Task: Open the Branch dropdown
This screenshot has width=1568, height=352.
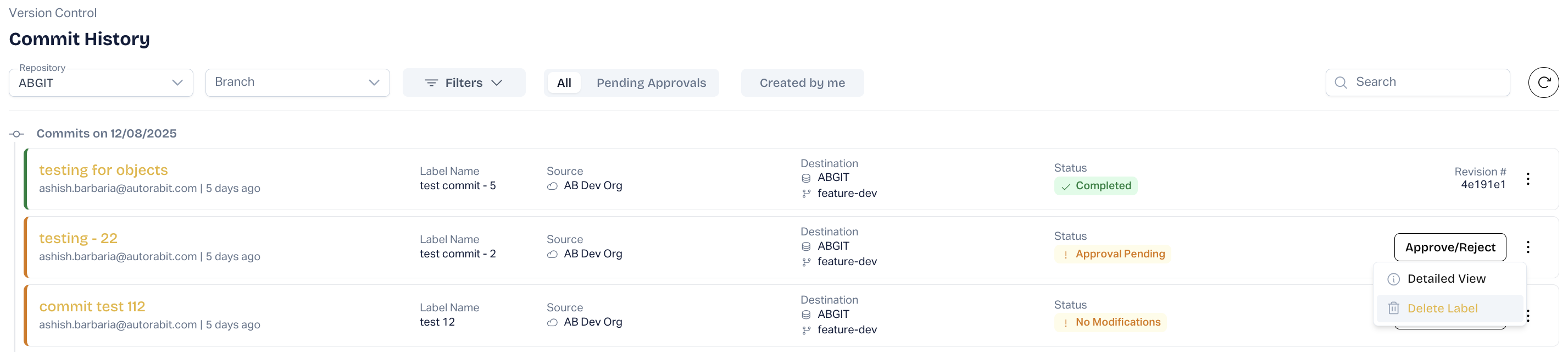Action: pos(297,83)
